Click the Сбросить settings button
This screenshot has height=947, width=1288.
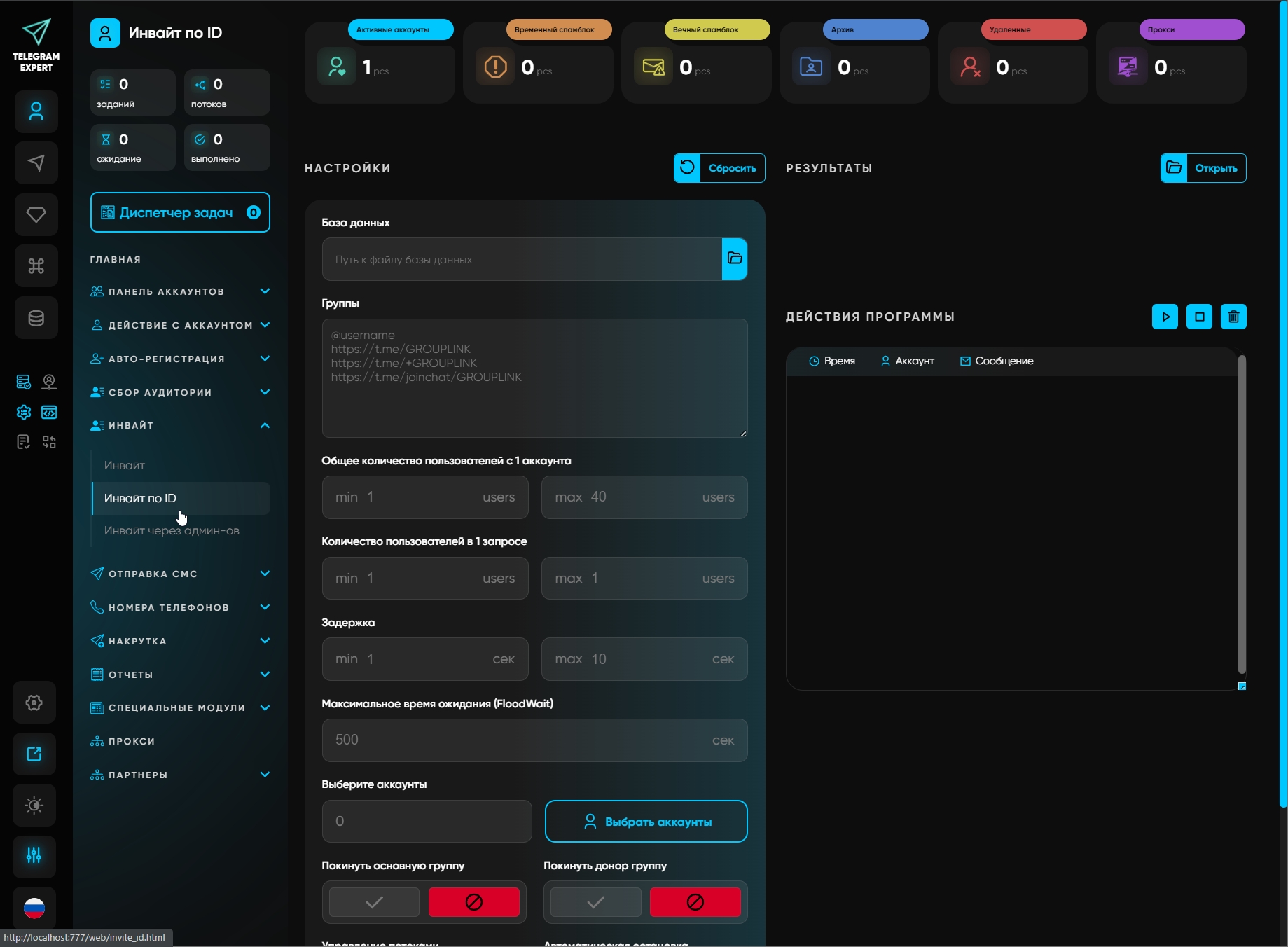pyautogui.click(x=719, y=168)
